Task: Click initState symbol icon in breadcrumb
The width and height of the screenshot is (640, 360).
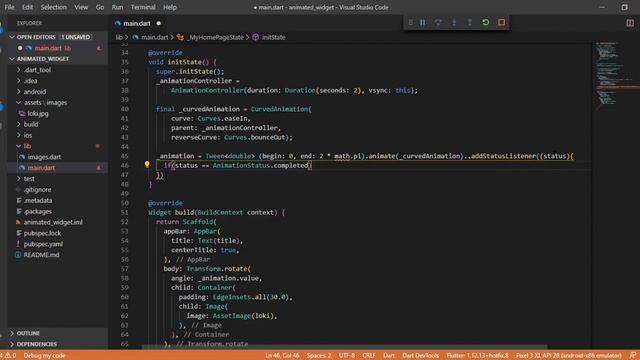Action: [256, 37]
